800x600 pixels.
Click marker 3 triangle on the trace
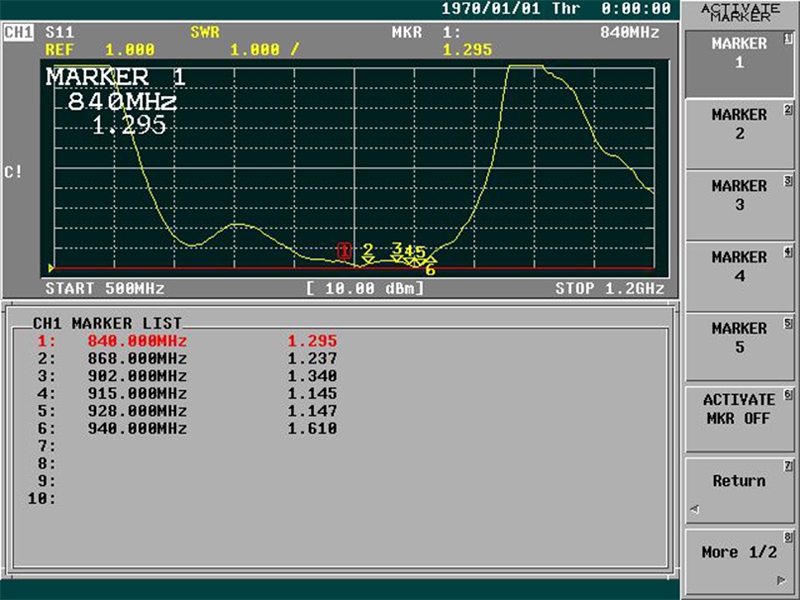click(397, 259)
